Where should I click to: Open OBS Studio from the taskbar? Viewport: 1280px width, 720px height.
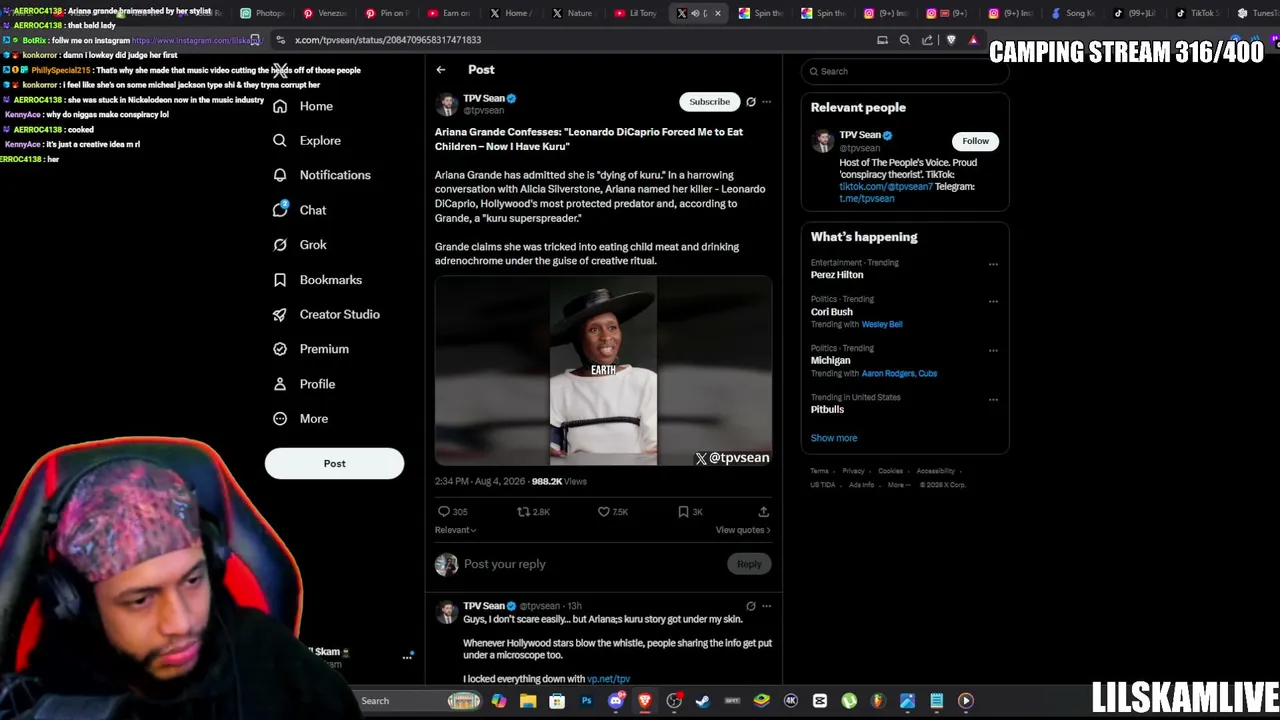pos(674,701)
